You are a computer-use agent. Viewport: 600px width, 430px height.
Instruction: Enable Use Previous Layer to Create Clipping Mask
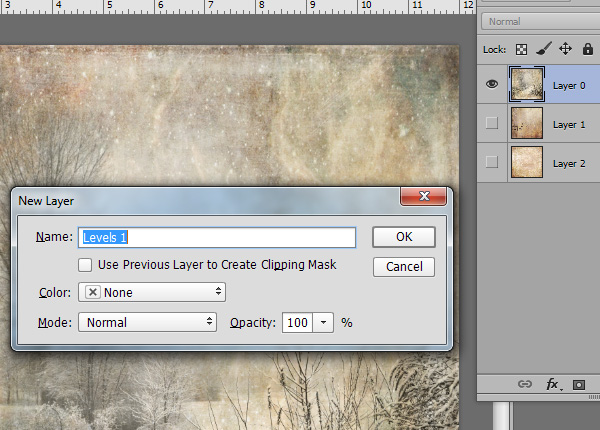(86, 265)
